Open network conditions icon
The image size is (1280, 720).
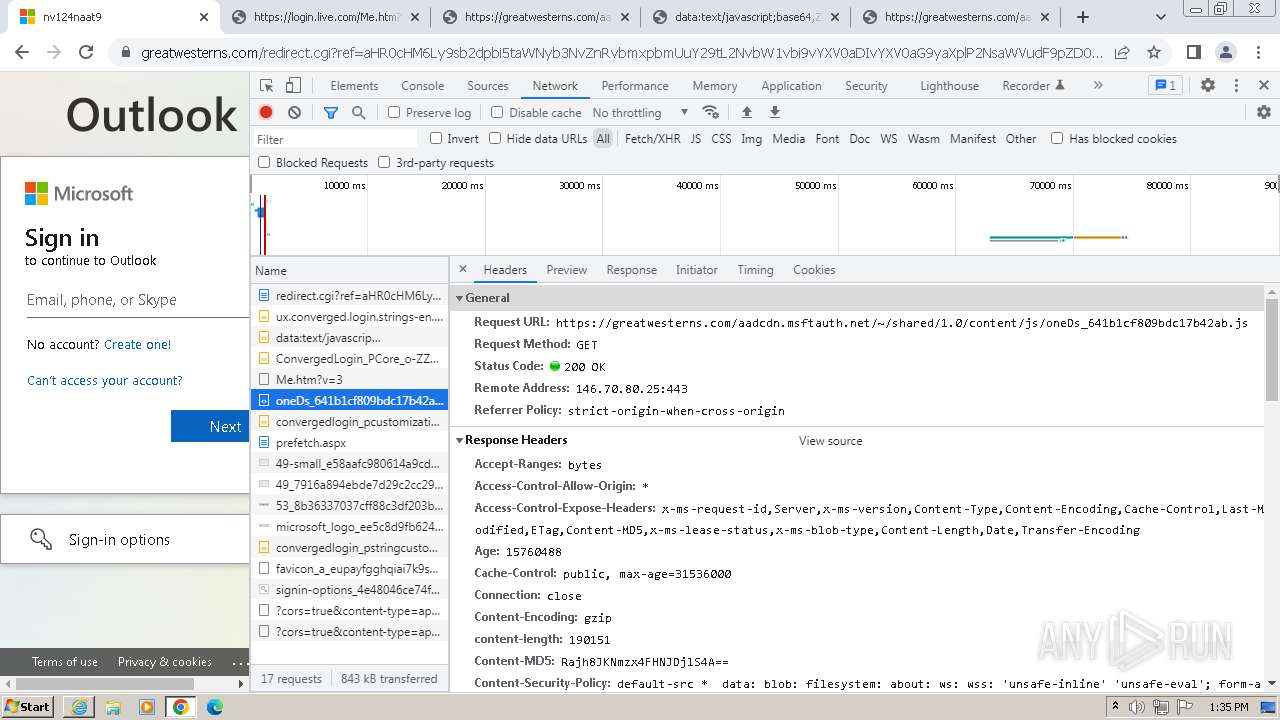[711, 113]
